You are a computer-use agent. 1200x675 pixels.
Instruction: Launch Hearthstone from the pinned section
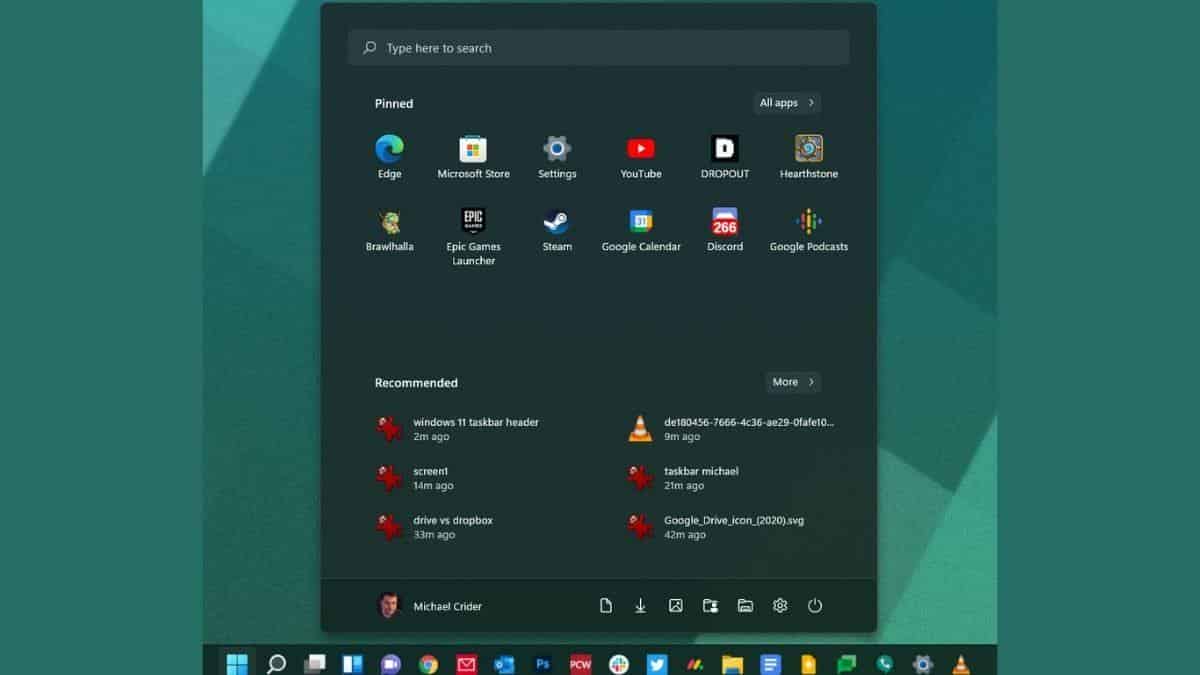click(x=808, y=150)
